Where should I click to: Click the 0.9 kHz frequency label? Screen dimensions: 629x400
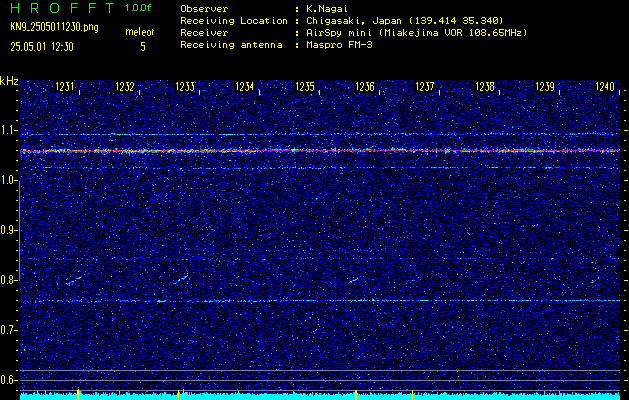(x=8, y=230)
